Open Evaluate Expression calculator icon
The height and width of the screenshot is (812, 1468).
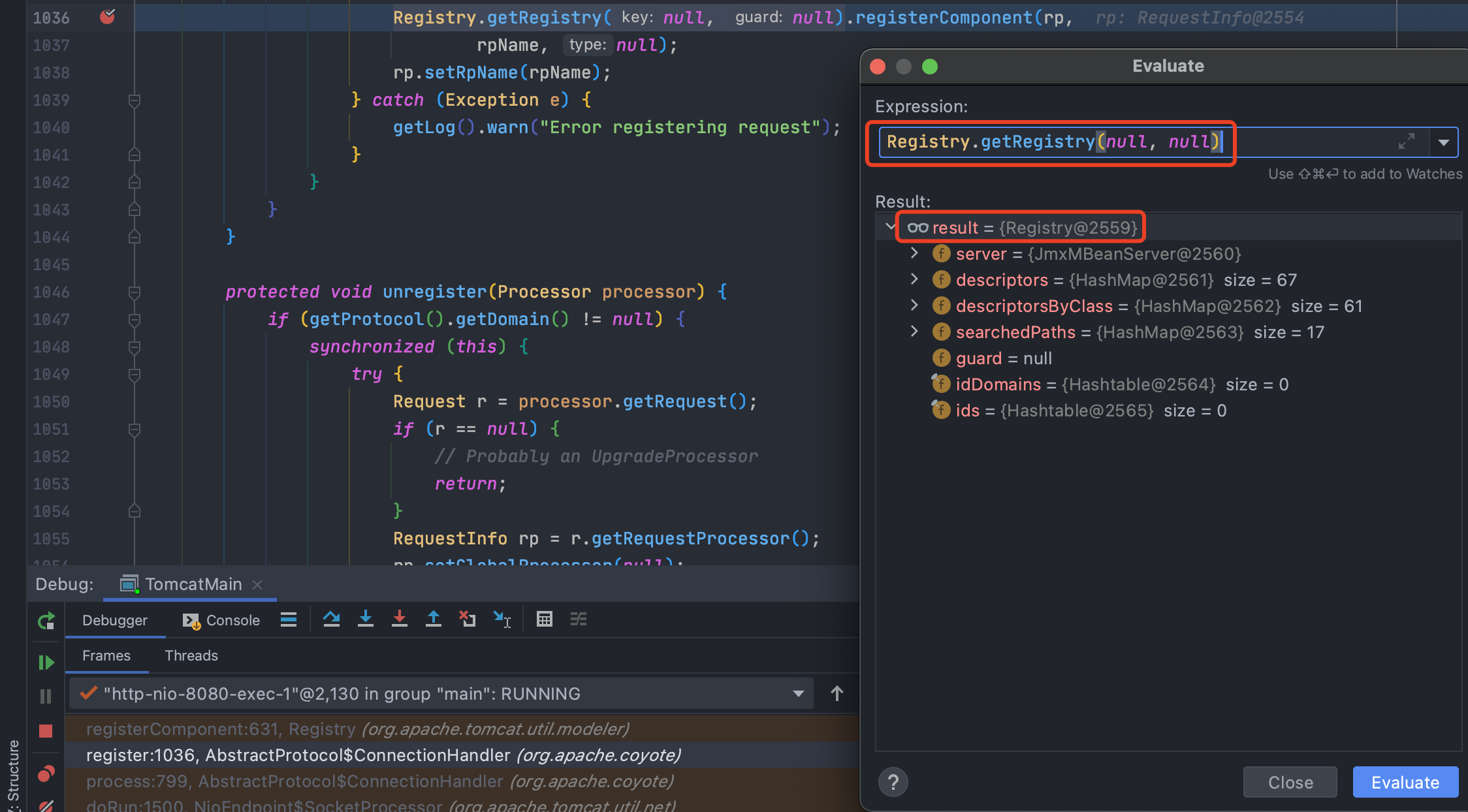tap(544, 619)
